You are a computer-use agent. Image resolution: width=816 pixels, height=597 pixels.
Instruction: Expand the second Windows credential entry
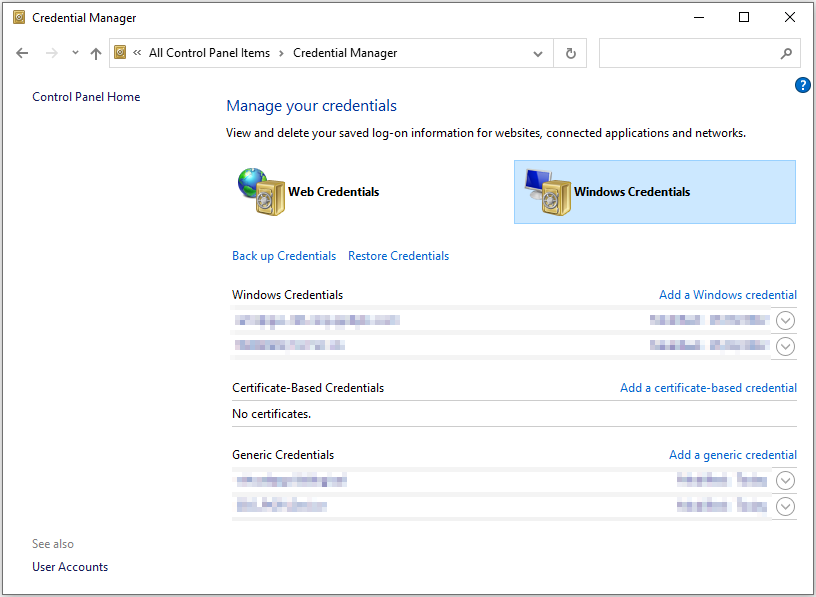coord(785,346)
